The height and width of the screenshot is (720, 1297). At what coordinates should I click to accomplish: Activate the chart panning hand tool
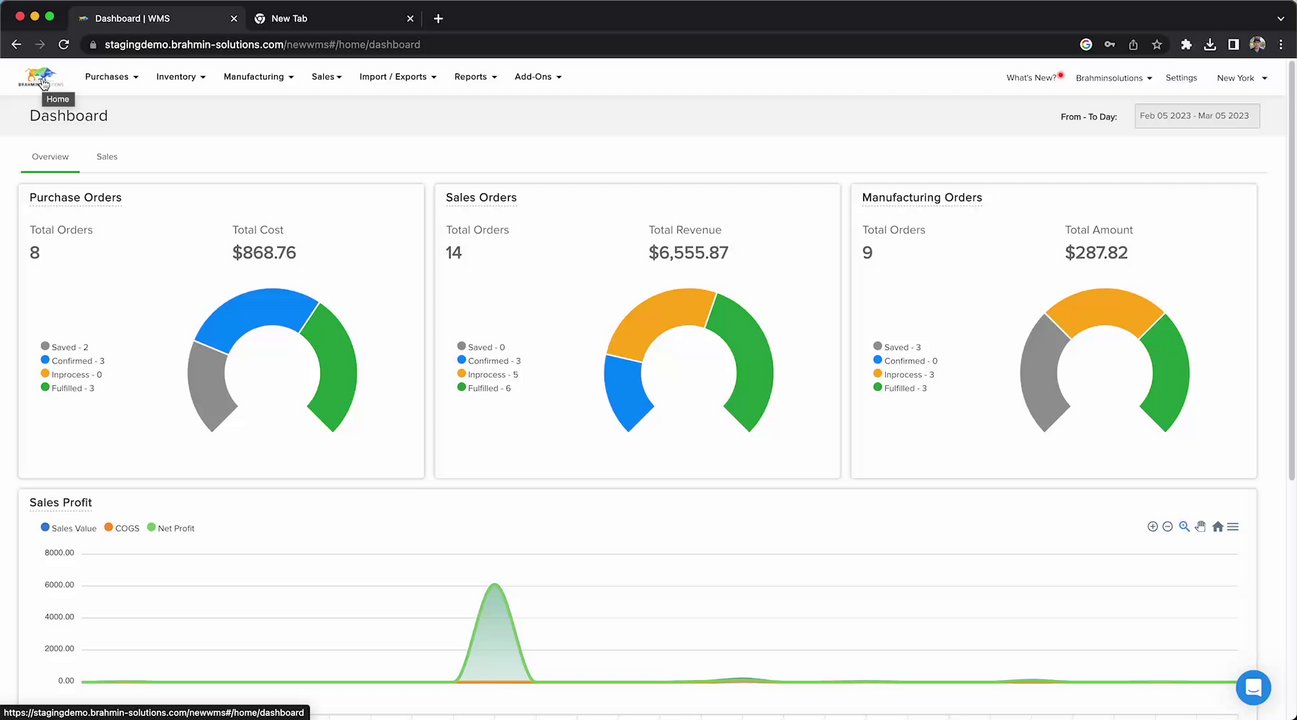coord(1201,527)
